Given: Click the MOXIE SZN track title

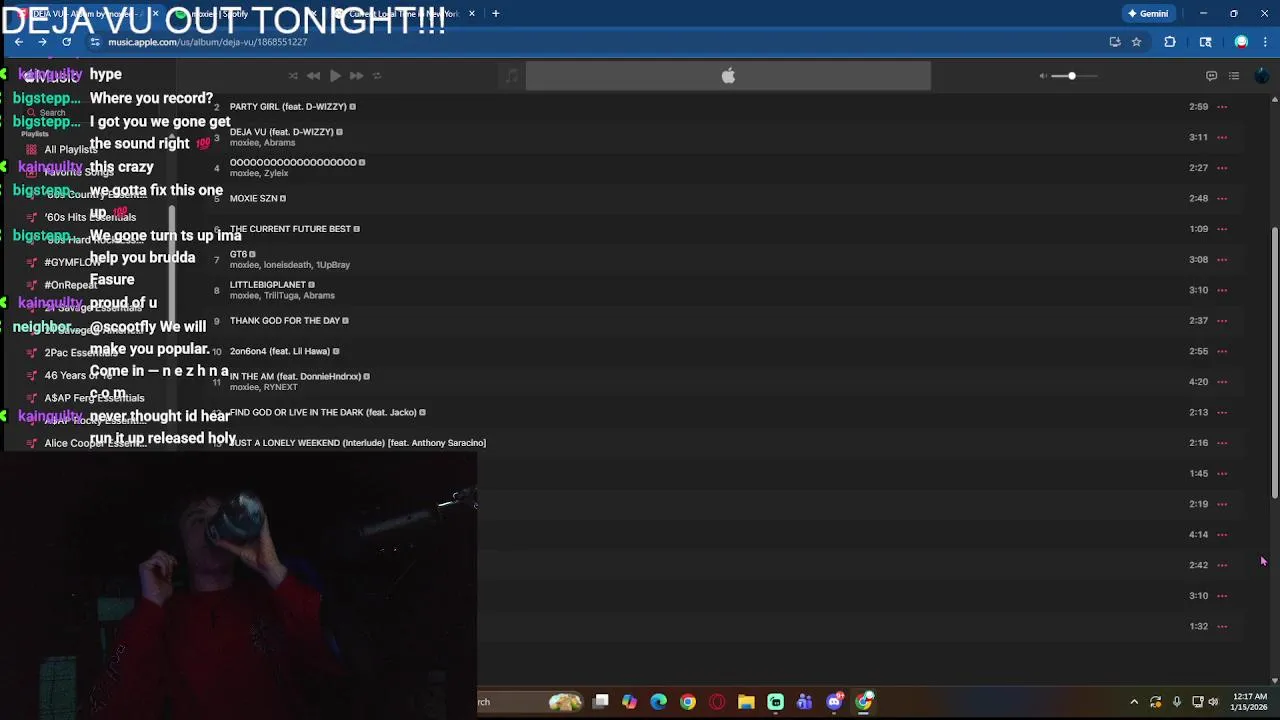Looking at the screenshot, I should click(x=253, y=198).
